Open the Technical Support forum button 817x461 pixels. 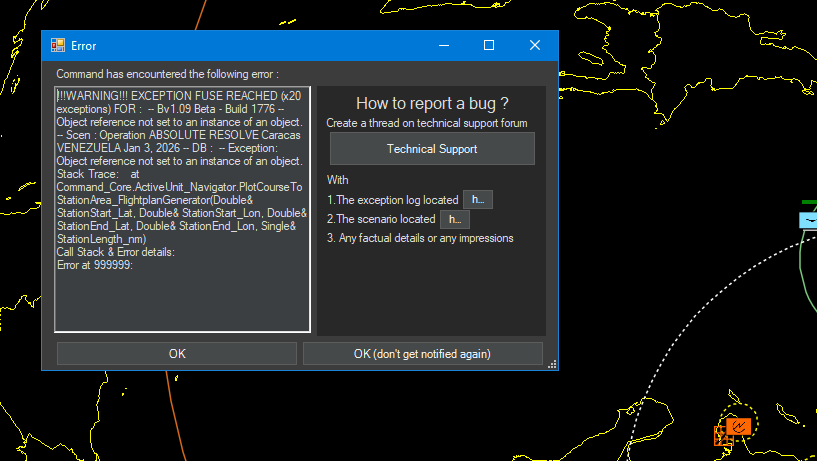coord(432,148)
